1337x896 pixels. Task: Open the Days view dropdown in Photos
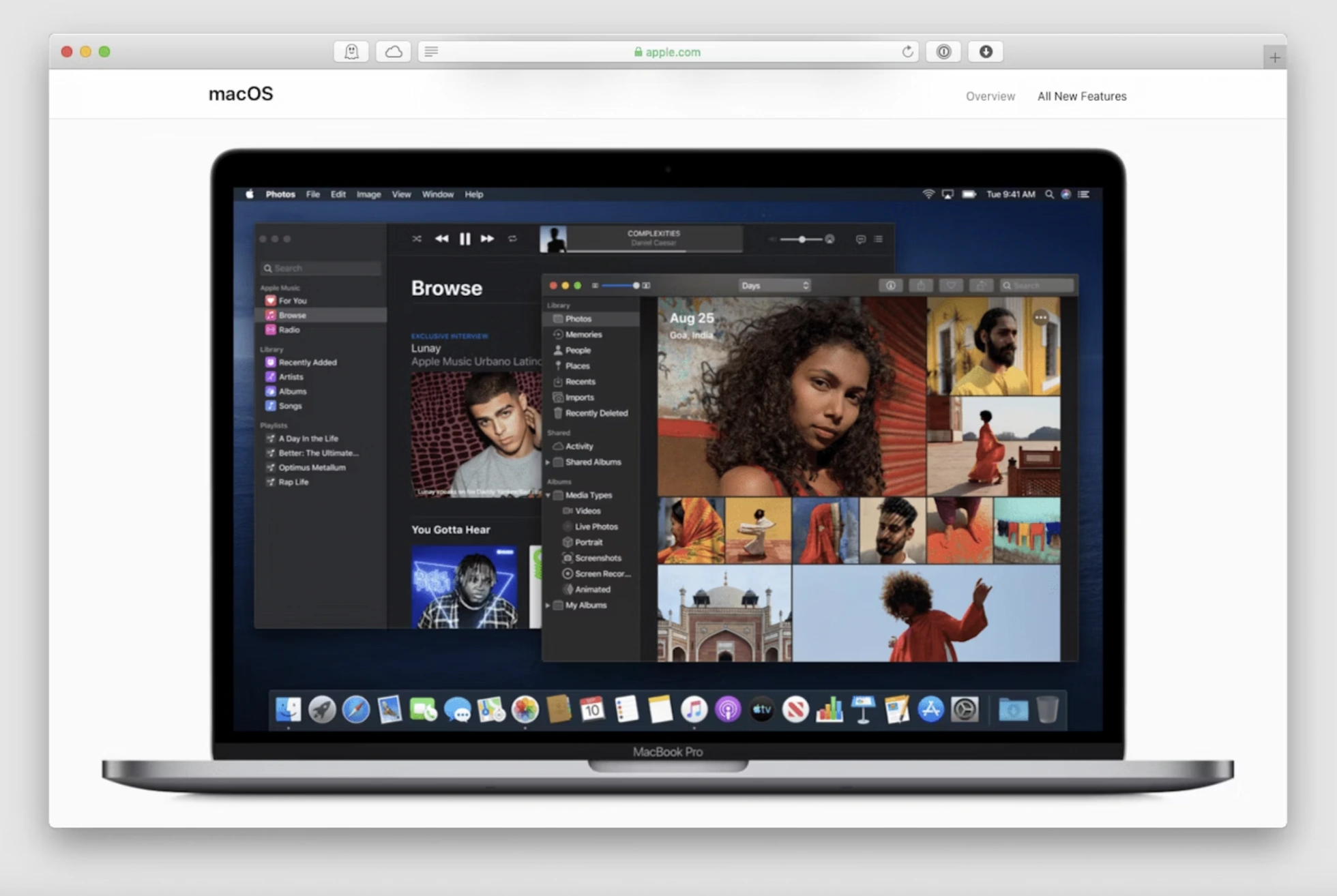tap(775, 286)
